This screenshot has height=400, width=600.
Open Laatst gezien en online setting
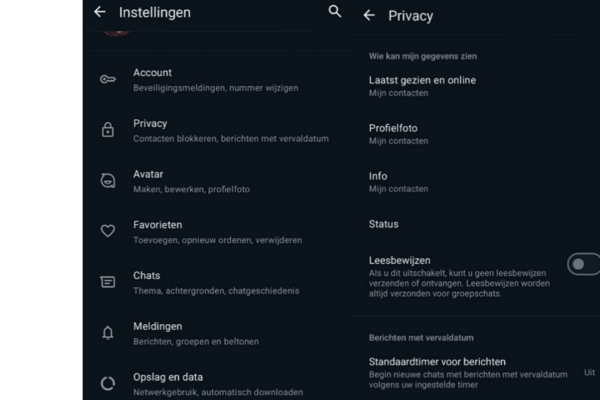click(422, 86)
